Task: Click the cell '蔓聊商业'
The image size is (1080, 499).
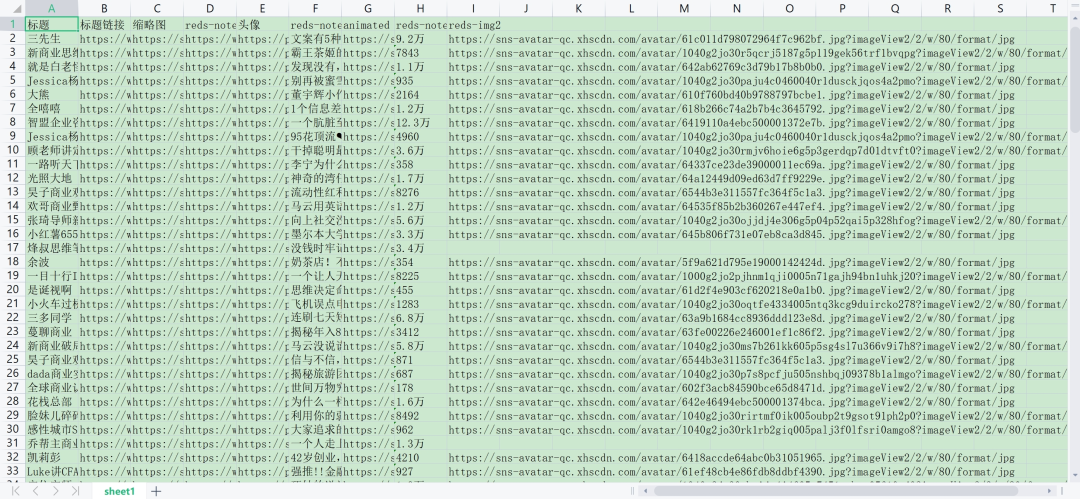Action: click(x=52, y=332)
